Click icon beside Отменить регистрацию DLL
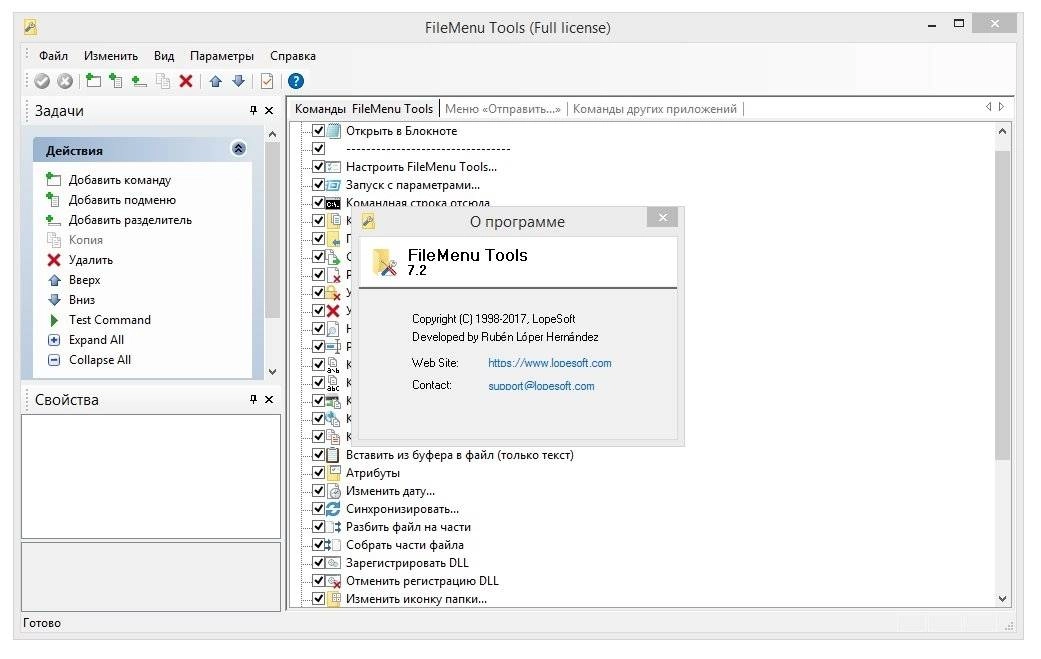This screenshot has height=659, width=1041. point(334,581)
